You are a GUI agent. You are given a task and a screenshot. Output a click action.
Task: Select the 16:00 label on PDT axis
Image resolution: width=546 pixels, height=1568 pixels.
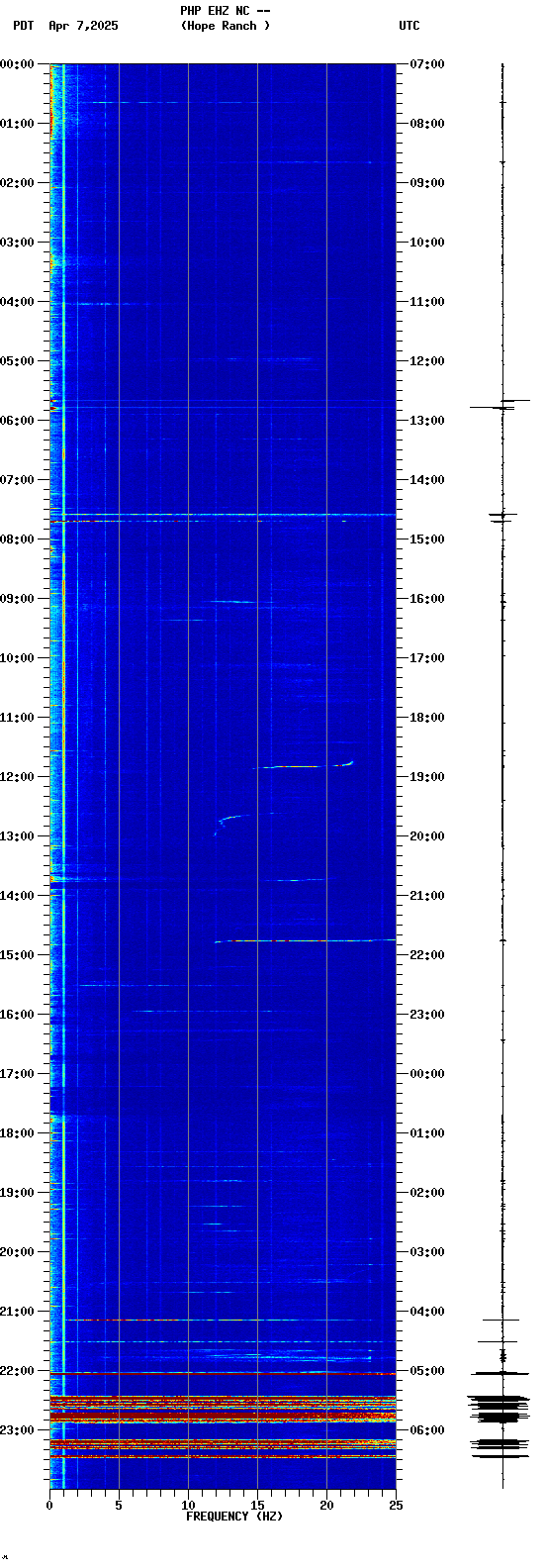click(17, 1015)
